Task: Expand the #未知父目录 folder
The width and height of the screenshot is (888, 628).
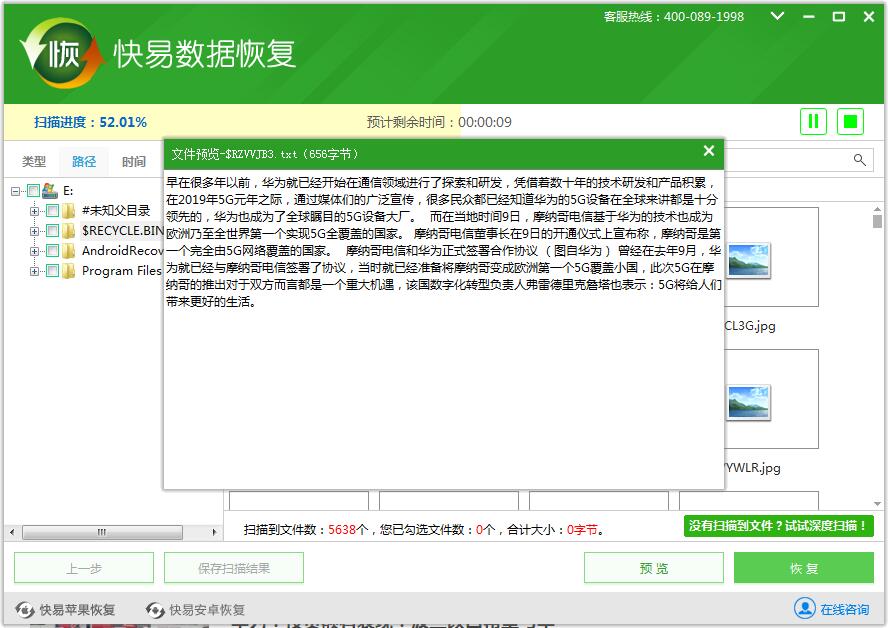Action: pos(34,210)
